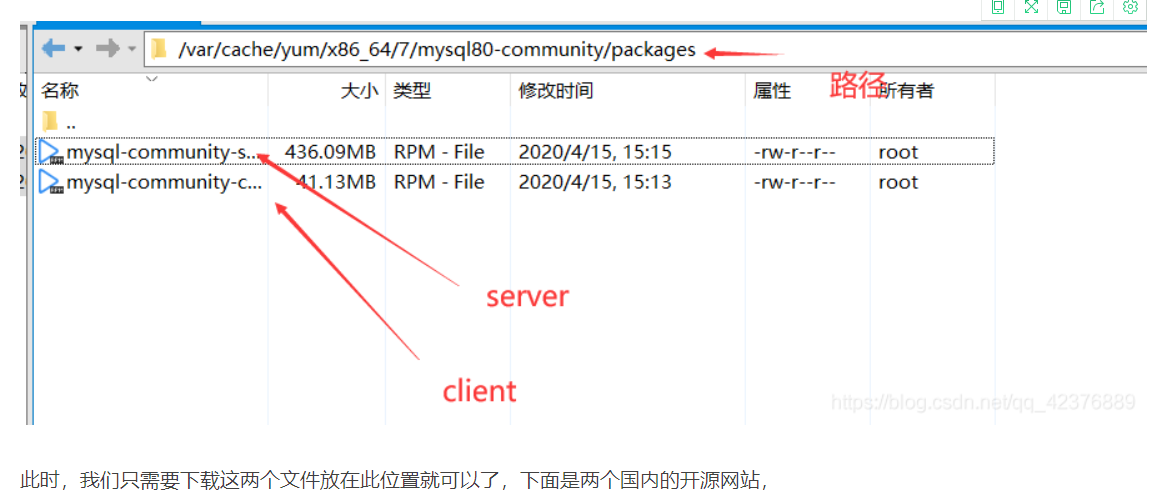The height and width of the screenshot is (493, 1160).
Task: Click the green share arrow icon
Action: [x=1097, y=7]
